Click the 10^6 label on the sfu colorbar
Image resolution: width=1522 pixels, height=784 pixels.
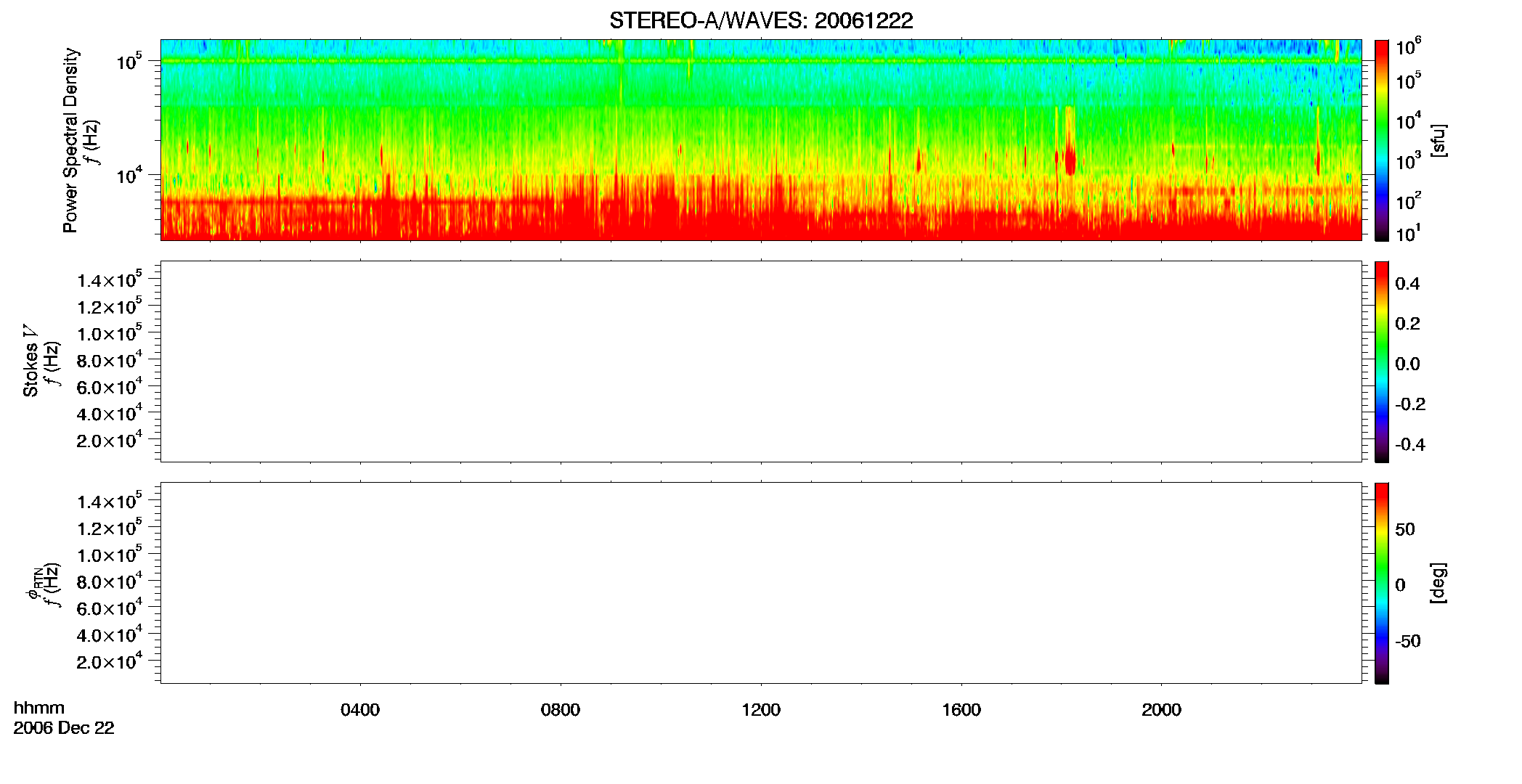tap(1409, 47)
